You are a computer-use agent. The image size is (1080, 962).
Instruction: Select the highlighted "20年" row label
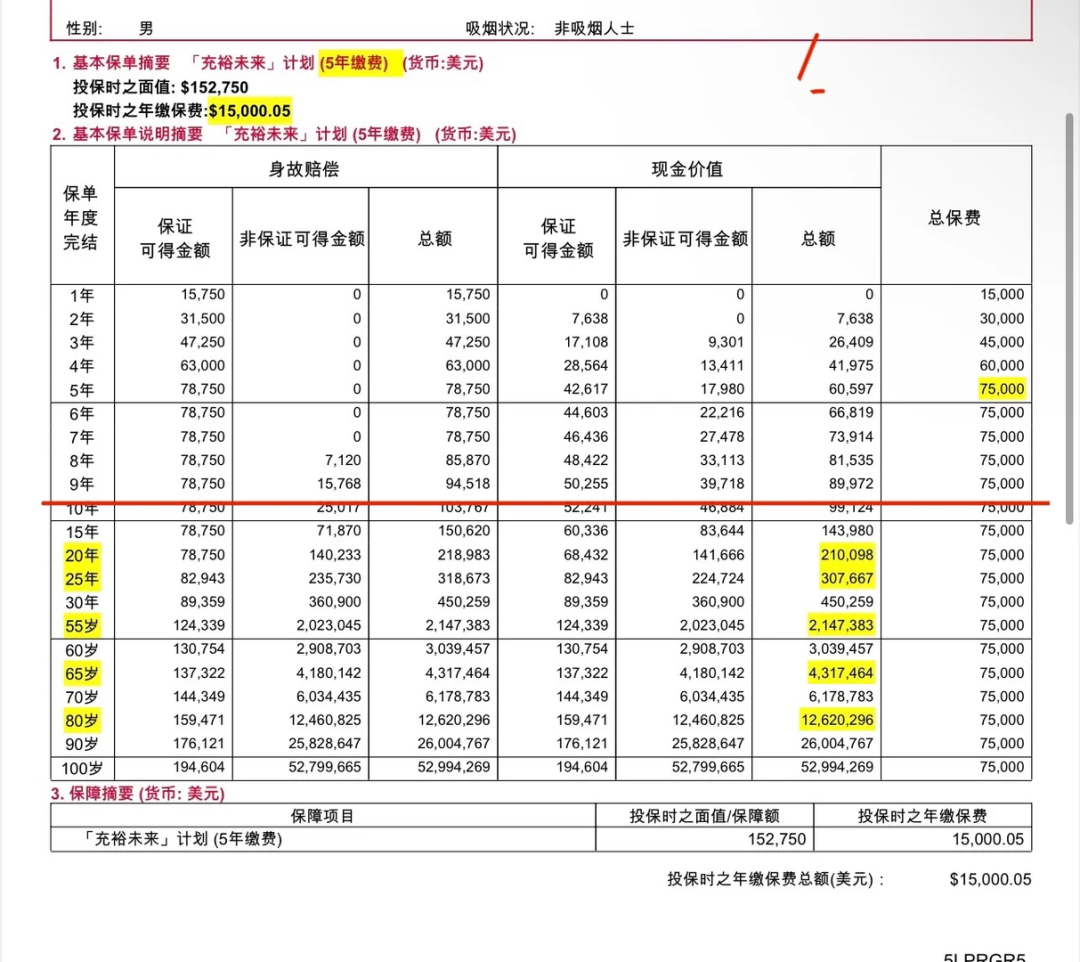84,555
